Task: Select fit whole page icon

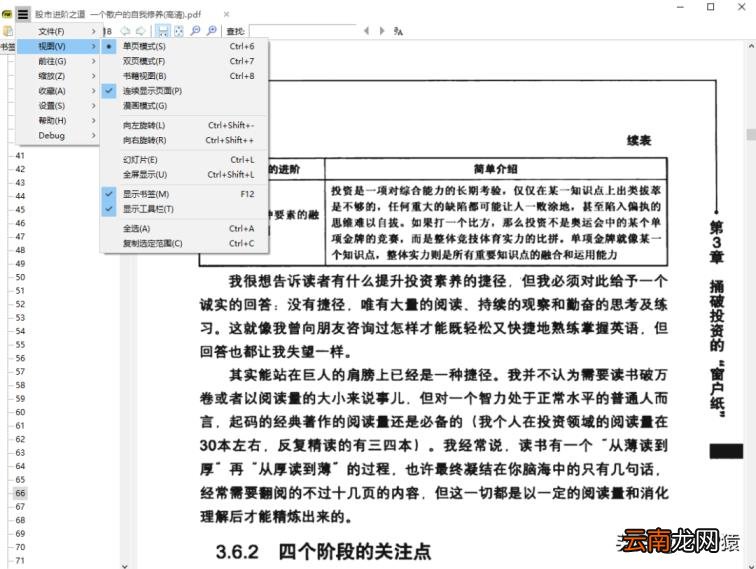Action: (179, 31)
